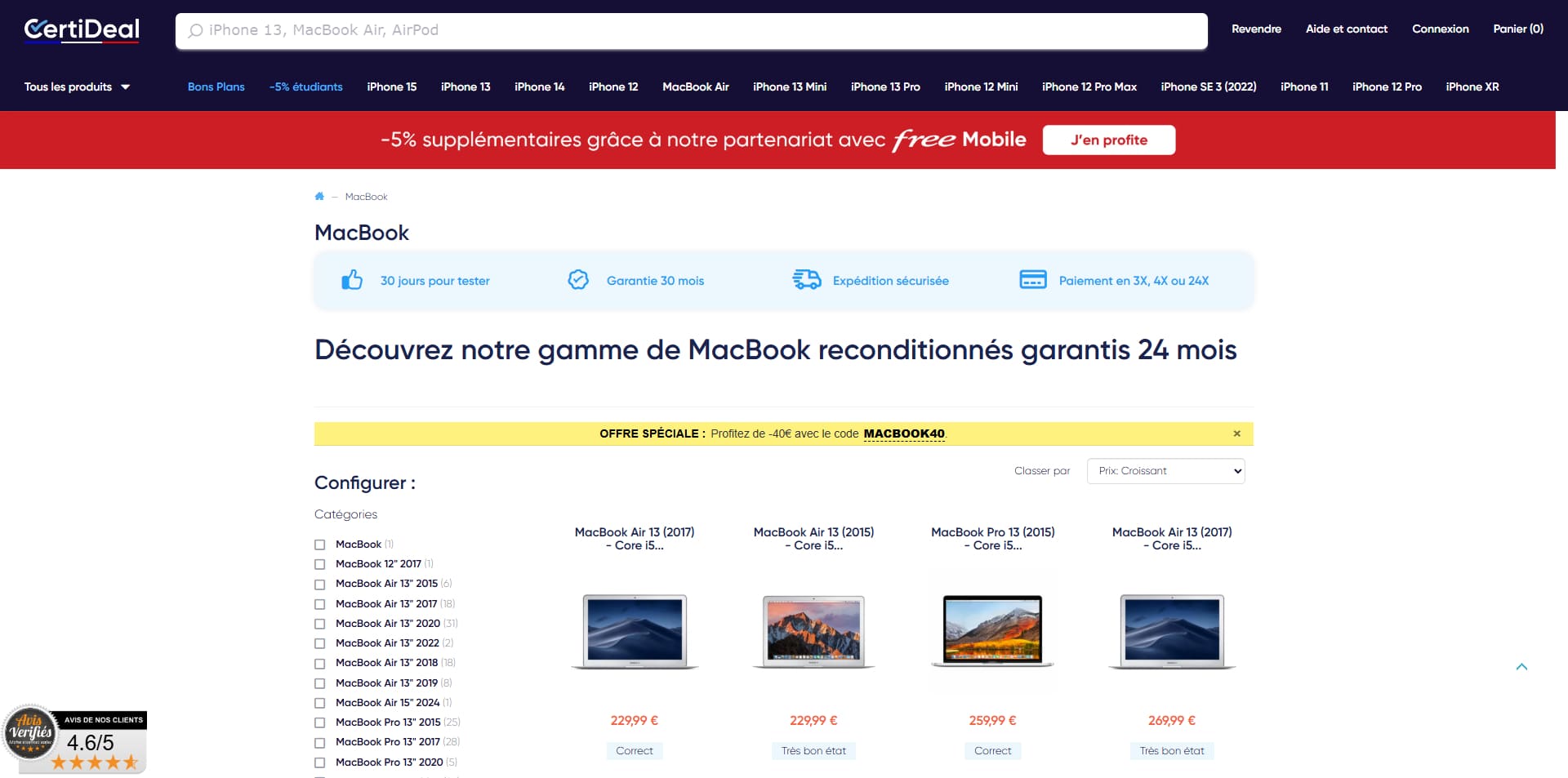The height and width of the screenshot is (778, 1568).
Task: Click the thumbs-up 30 jours icon
Action: [352, 280]
